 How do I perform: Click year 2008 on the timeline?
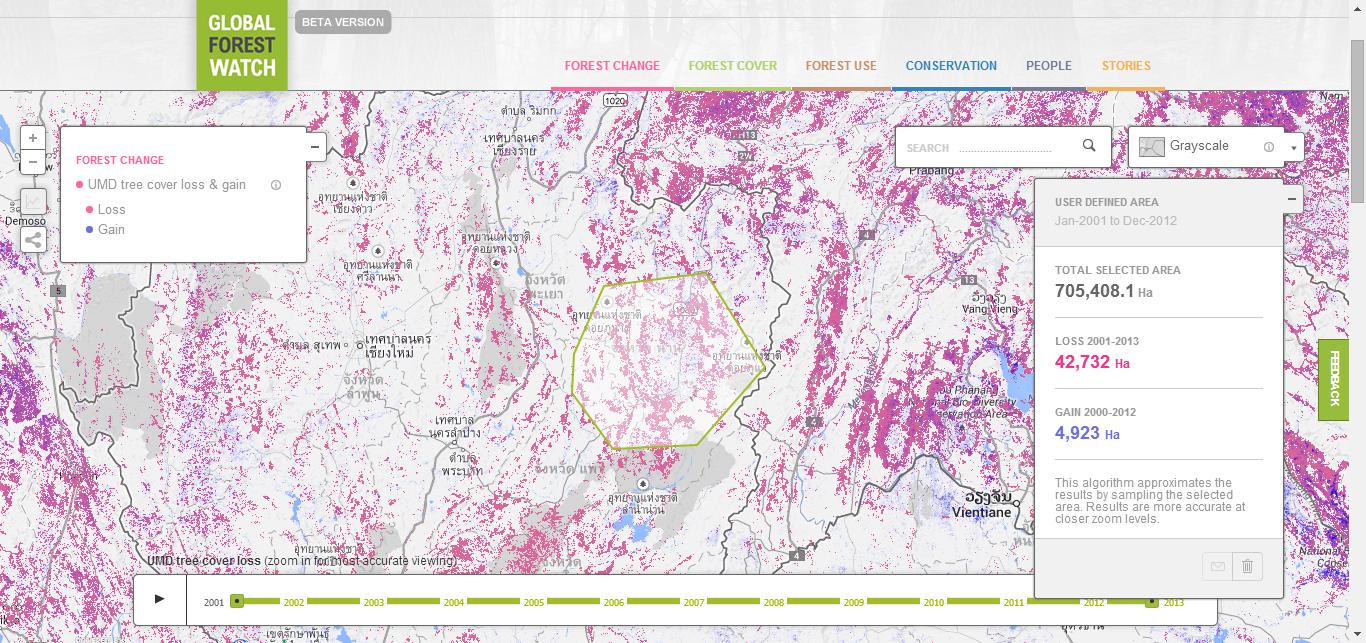[774, 603]
